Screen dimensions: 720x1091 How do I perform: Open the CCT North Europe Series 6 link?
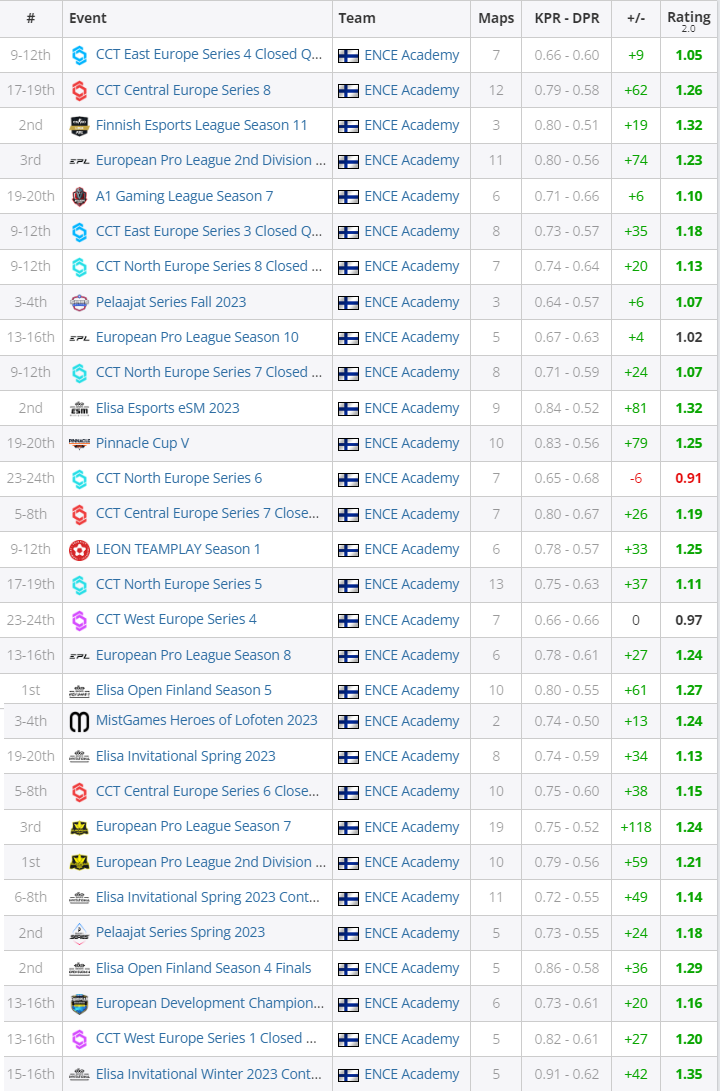click(x=179, y=478)
